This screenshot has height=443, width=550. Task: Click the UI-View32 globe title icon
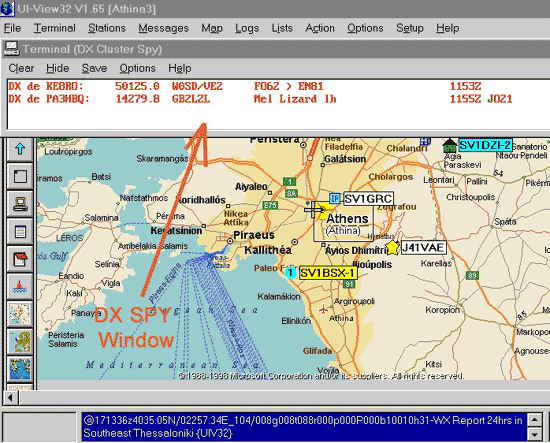point(7,8)
